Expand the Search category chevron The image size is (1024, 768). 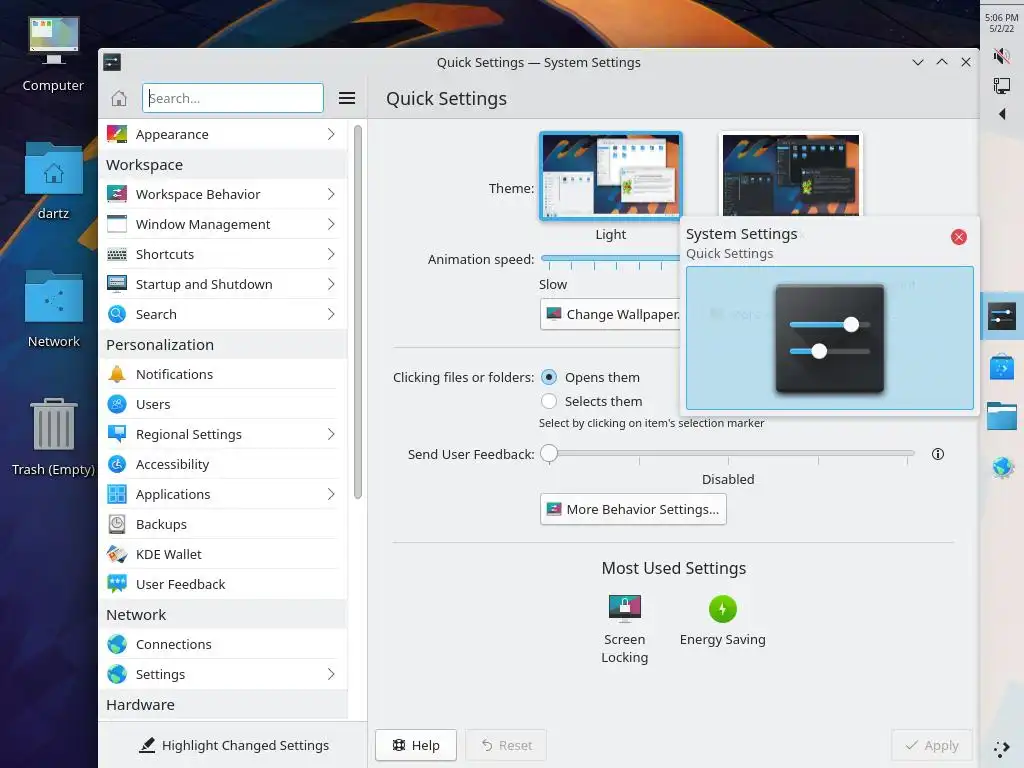[x=331, y=314]
